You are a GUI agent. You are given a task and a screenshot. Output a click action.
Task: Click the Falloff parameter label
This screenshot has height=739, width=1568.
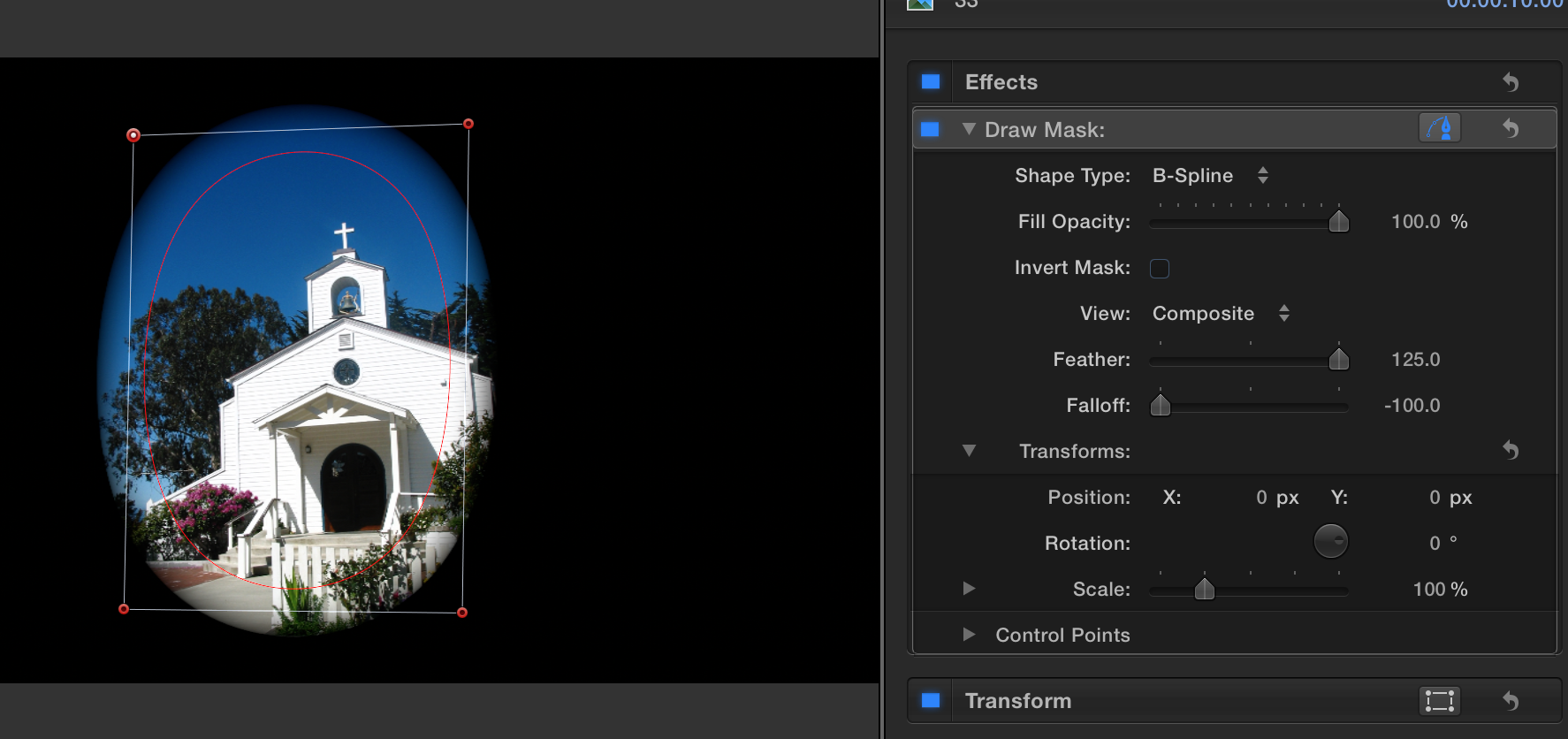coord(1099,406)
